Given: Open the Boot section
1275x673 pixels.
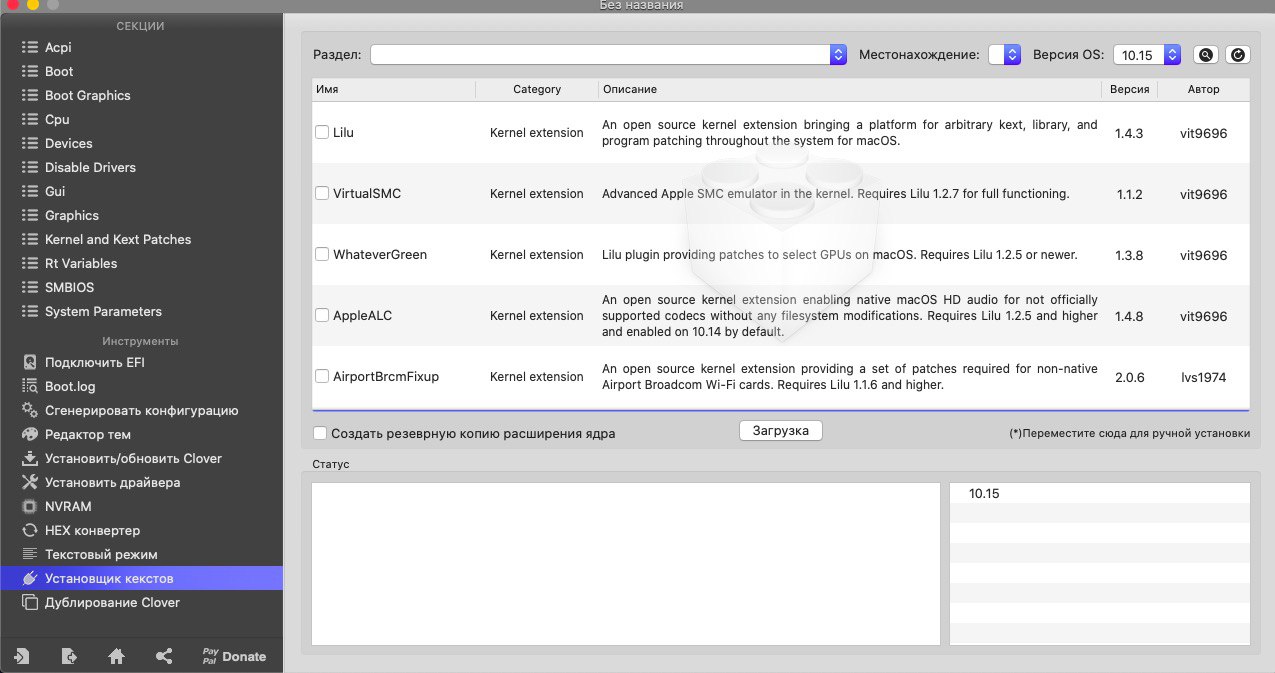Looking at the screenshot, I should click(x=59, y=71).
